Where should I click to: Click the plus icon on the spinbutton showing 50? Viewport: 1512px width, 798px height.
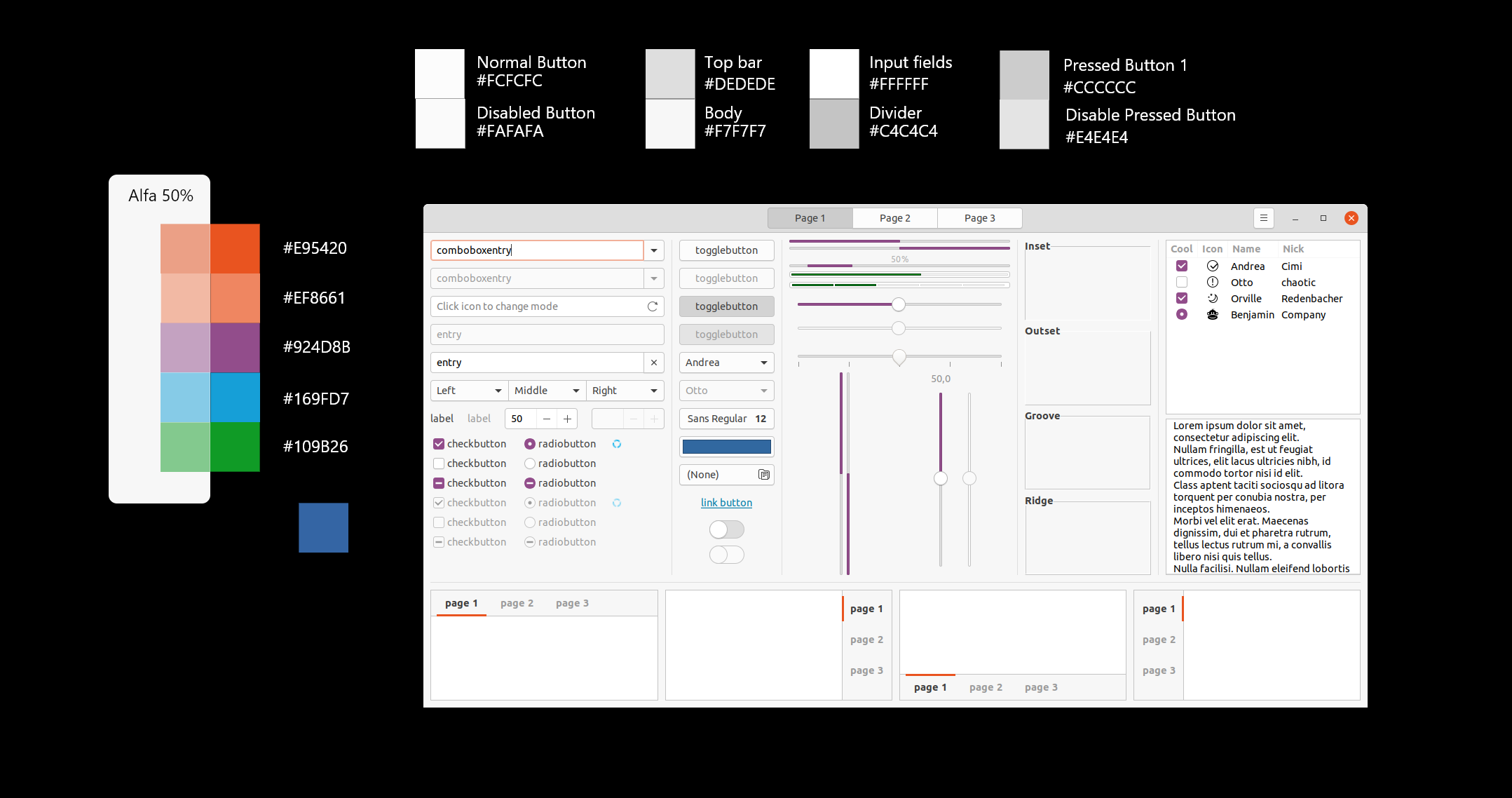pyautogui.click(x=567, y=419)
